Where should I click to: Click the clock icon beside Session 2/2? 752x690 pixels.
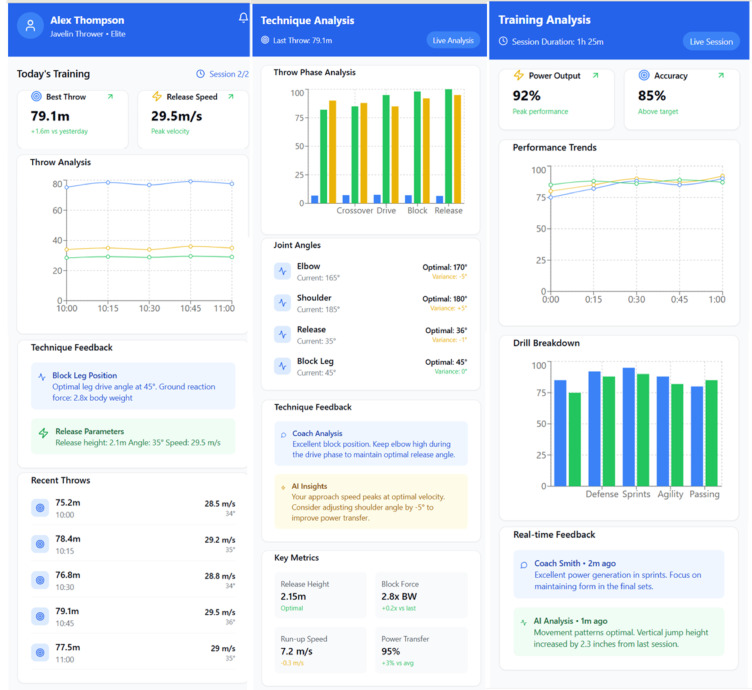tap(200, 74)
